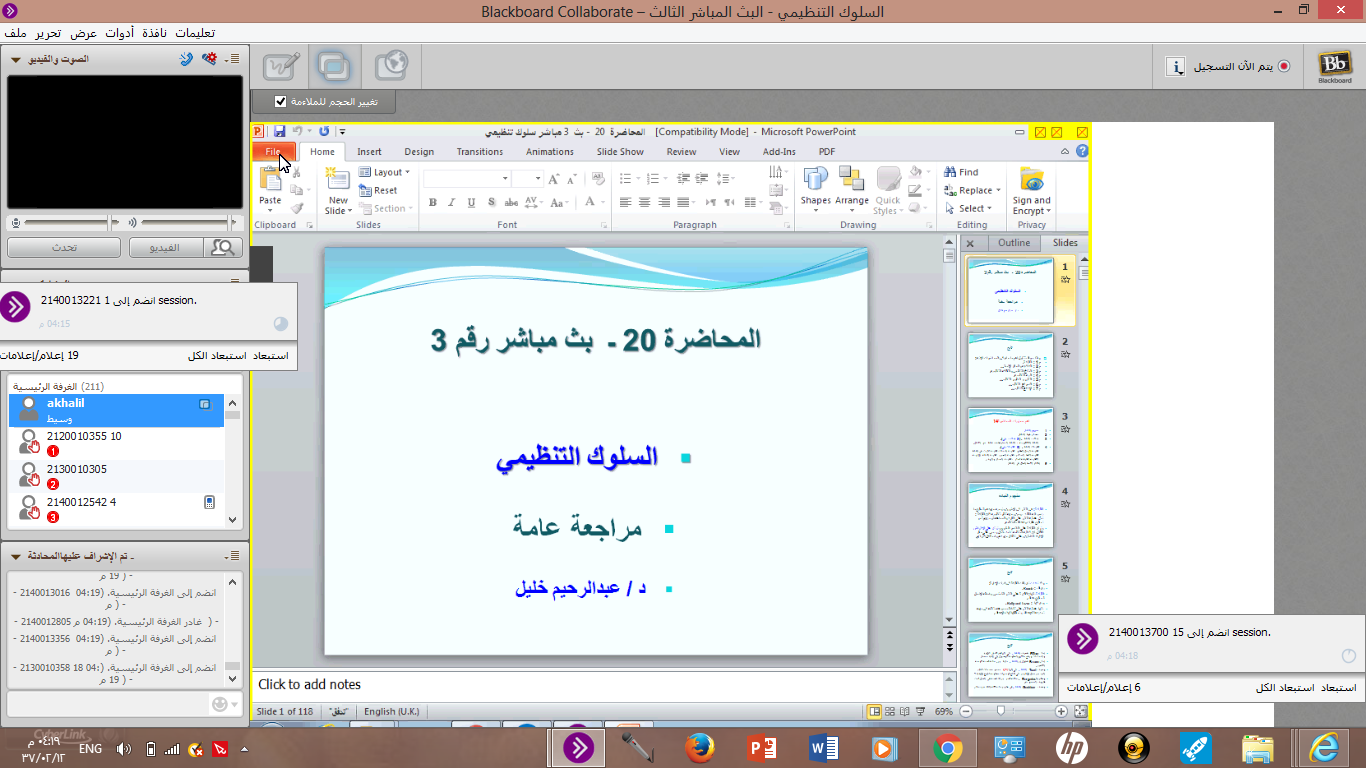Switch to the Transitions ribbon tab
This screenshot has width=1366, height=768.
(480, 152)
